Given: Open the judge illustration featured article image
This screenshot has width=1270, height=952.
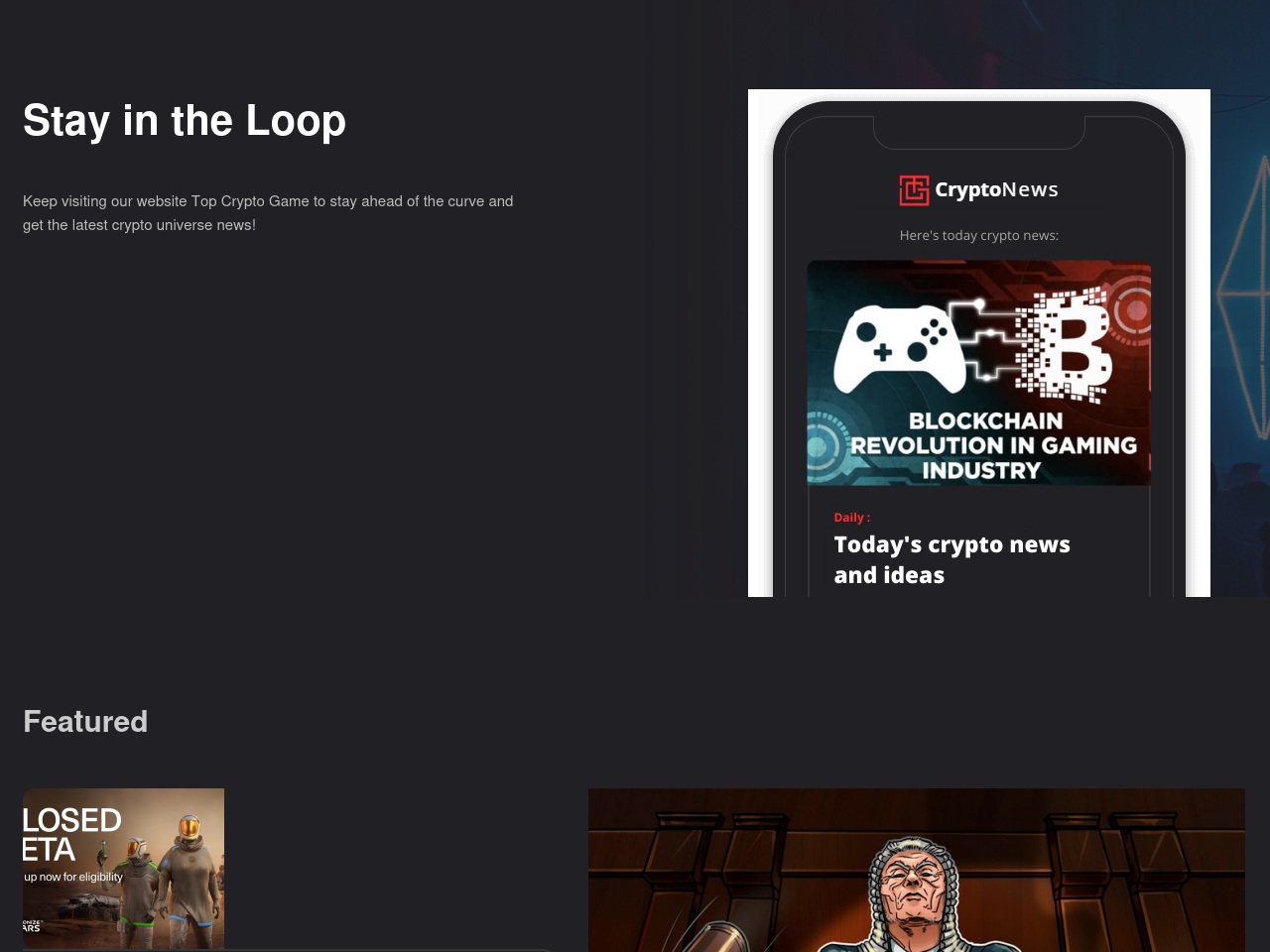Looking at the screenshot, I should 917,871.
